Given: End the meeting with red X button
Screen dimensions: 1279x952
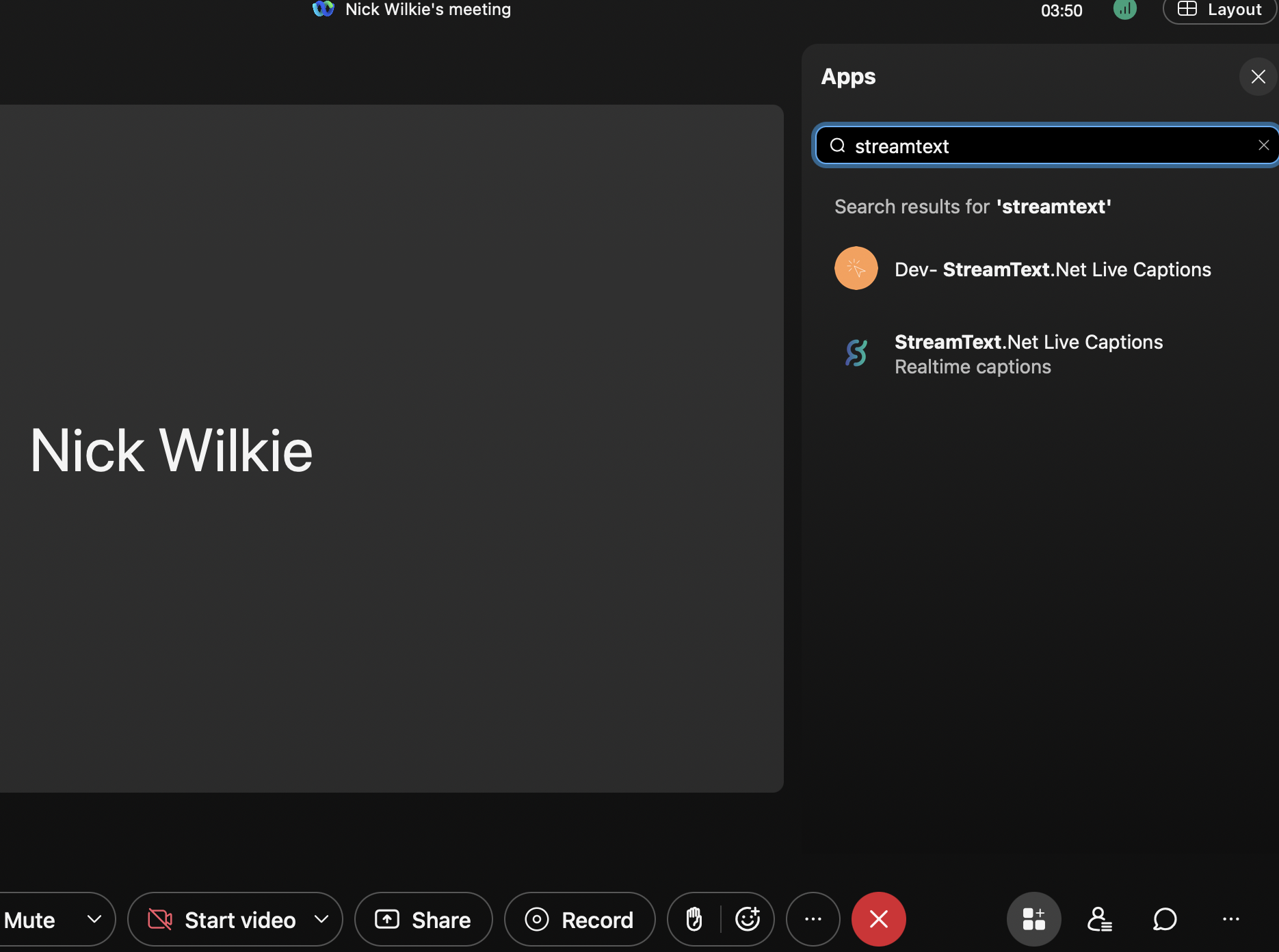Looking at the screenshot, I should tap(879, 919).
